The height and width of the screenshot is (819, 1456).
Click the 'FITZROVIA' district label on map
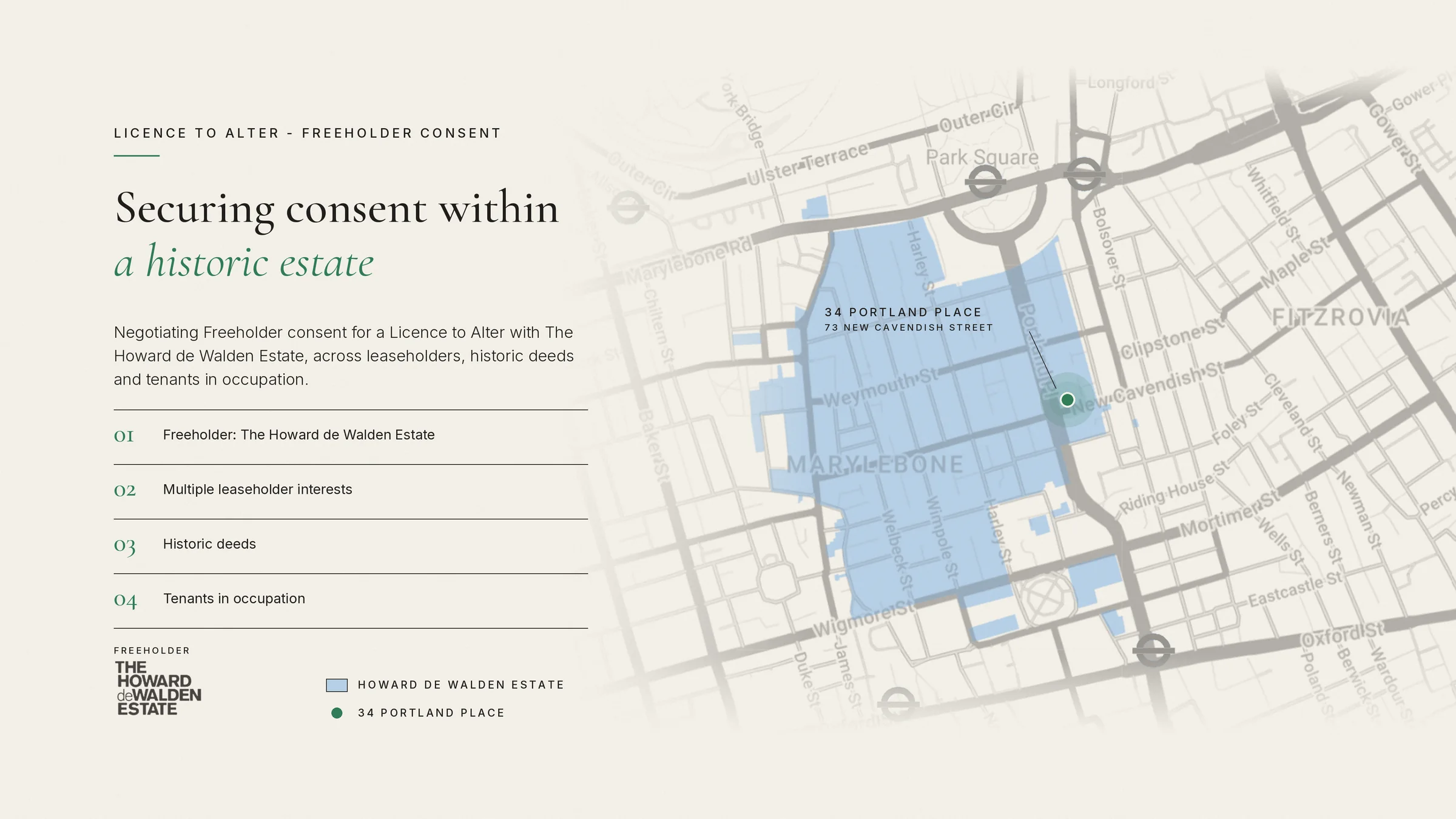[1341, 317]
